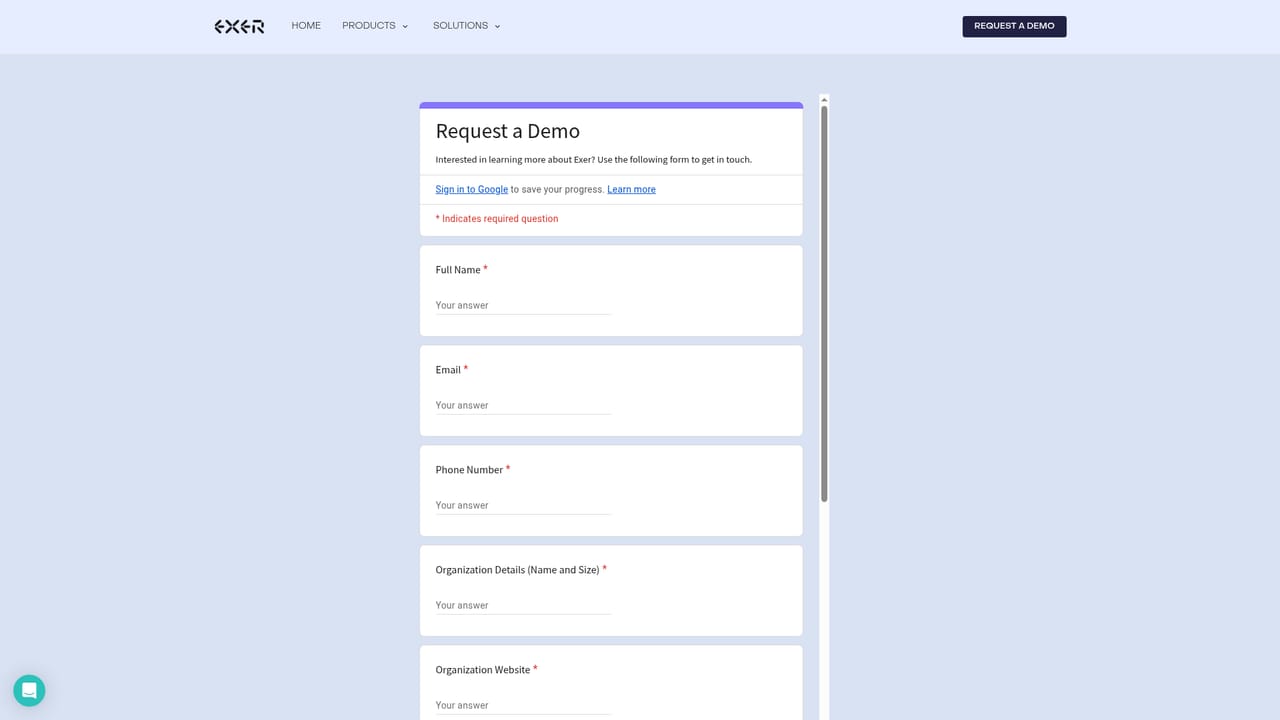Click the form's vertical scrollbar thumb
The height and width of the screenshot is (720, 1280).
point(824,304)
